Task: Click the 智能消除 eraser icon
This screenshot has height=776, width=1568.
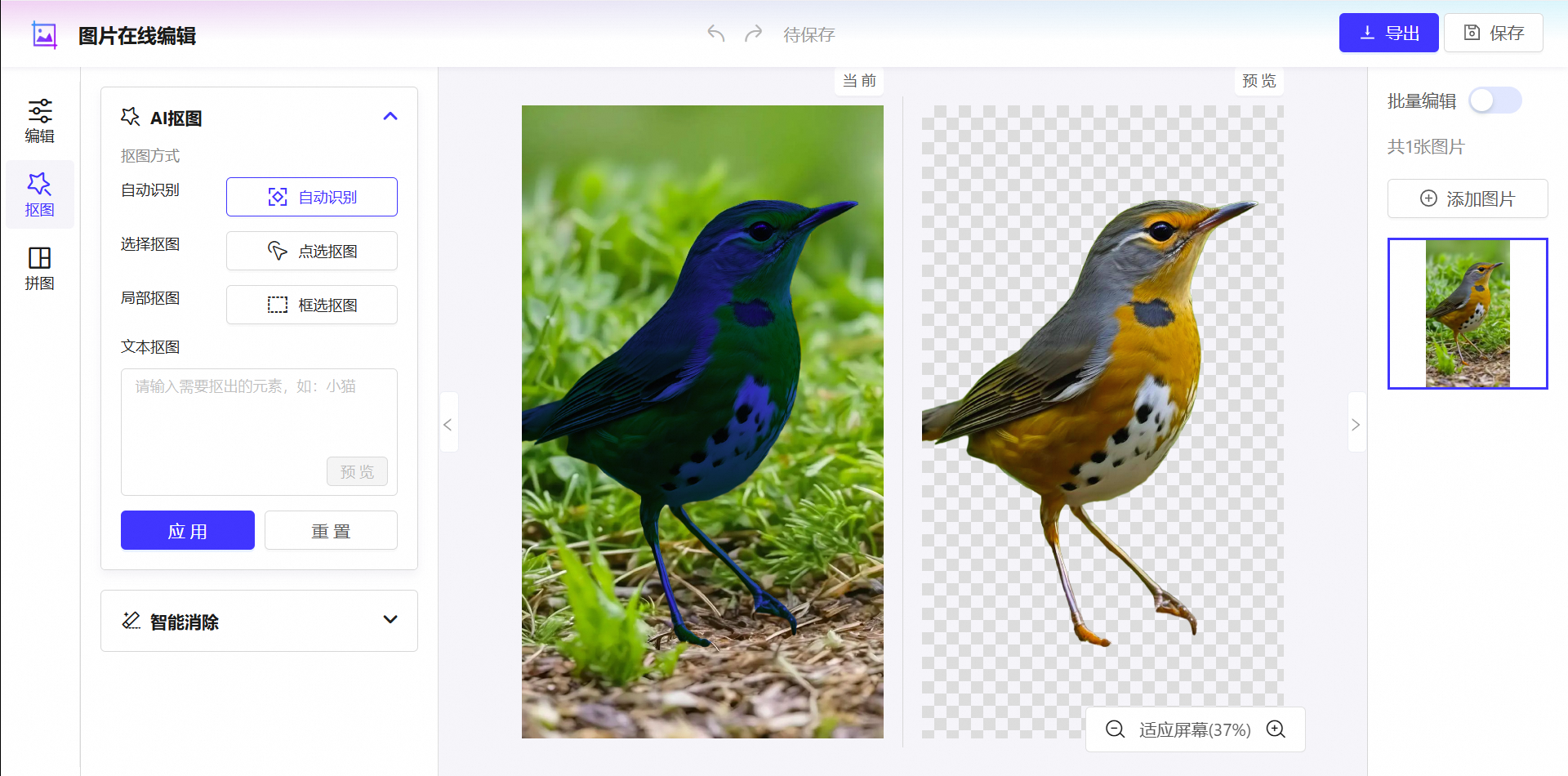Action: point(131,621)
